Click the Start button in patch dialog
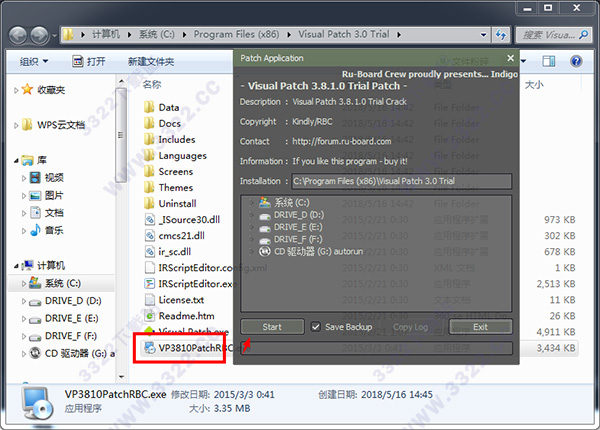This screenshot has width=600, height=430. click(x=272, y=327)
